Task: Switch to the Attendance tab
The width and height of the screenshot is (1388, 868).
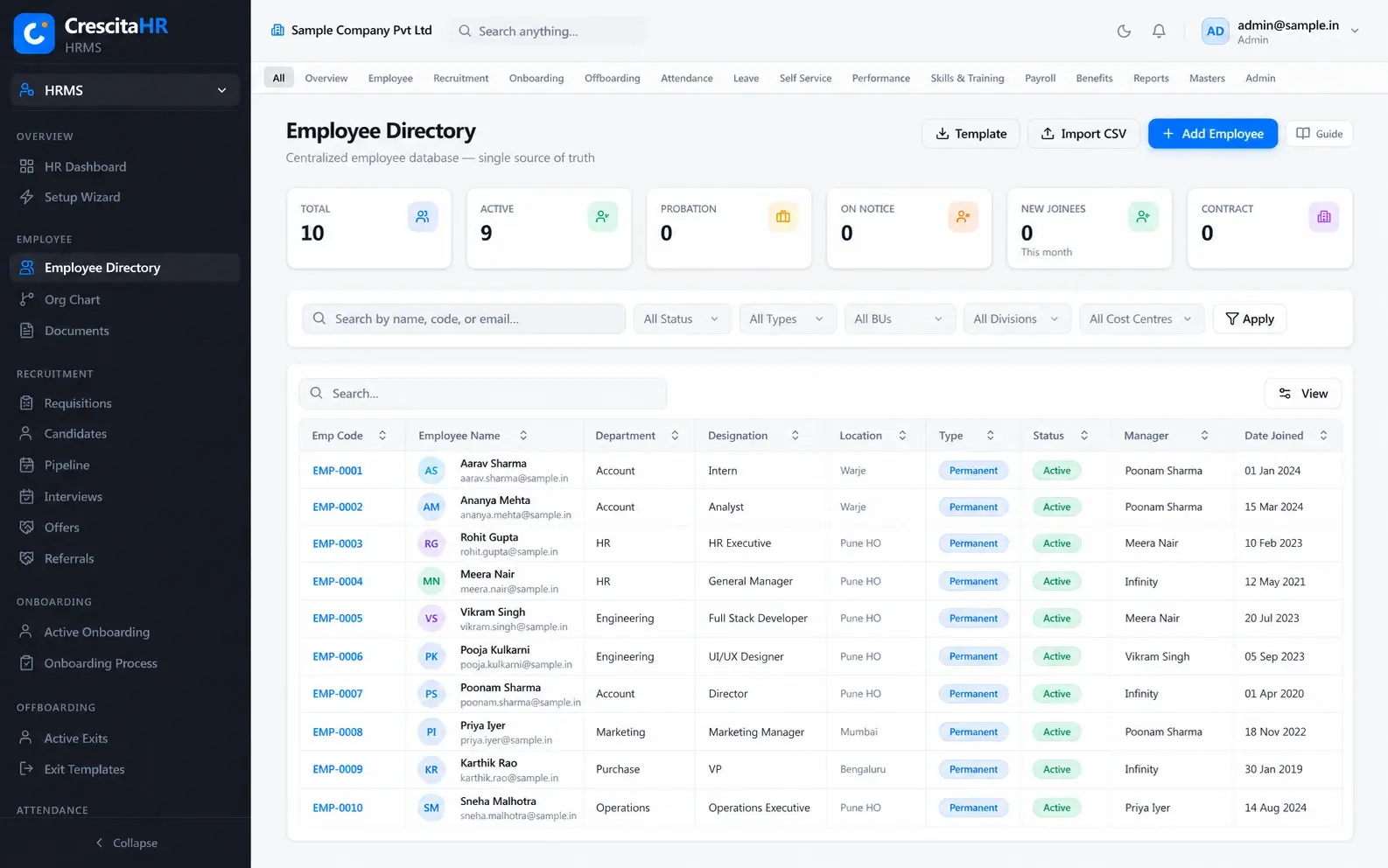Action: 687,78
